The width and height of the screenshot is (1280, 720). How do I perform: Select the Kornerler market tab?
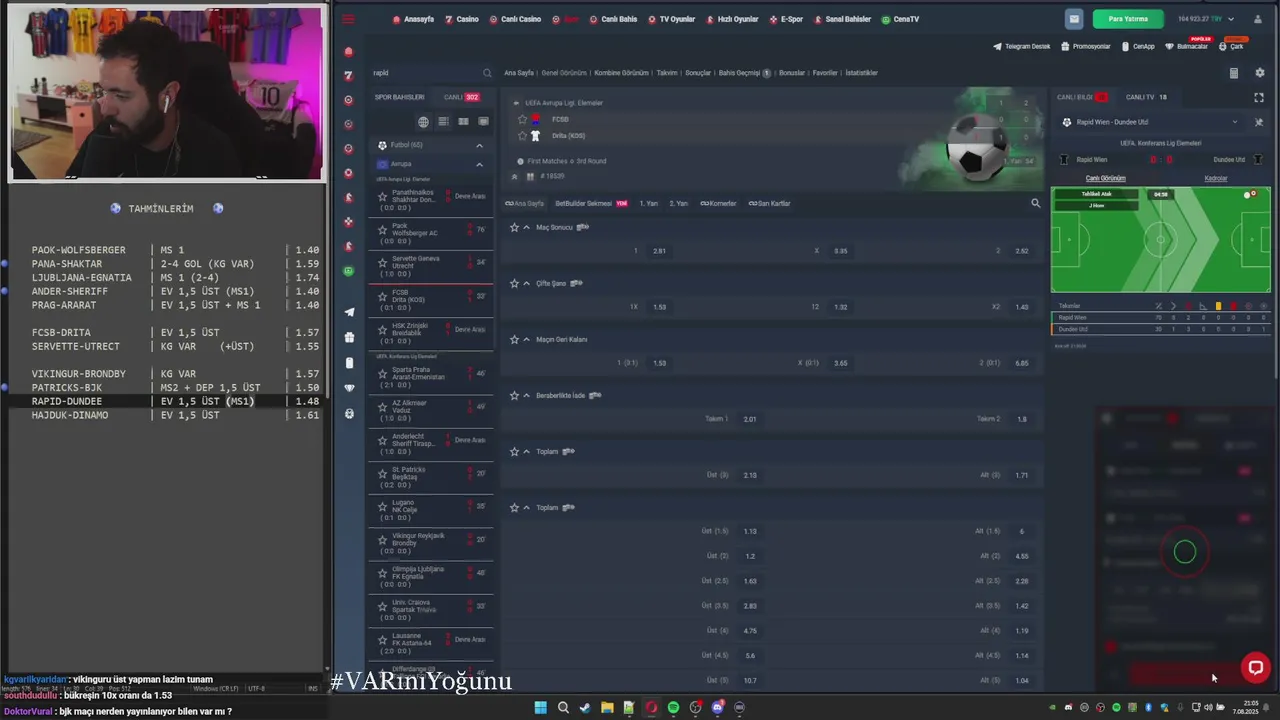(x=718, y=203)
